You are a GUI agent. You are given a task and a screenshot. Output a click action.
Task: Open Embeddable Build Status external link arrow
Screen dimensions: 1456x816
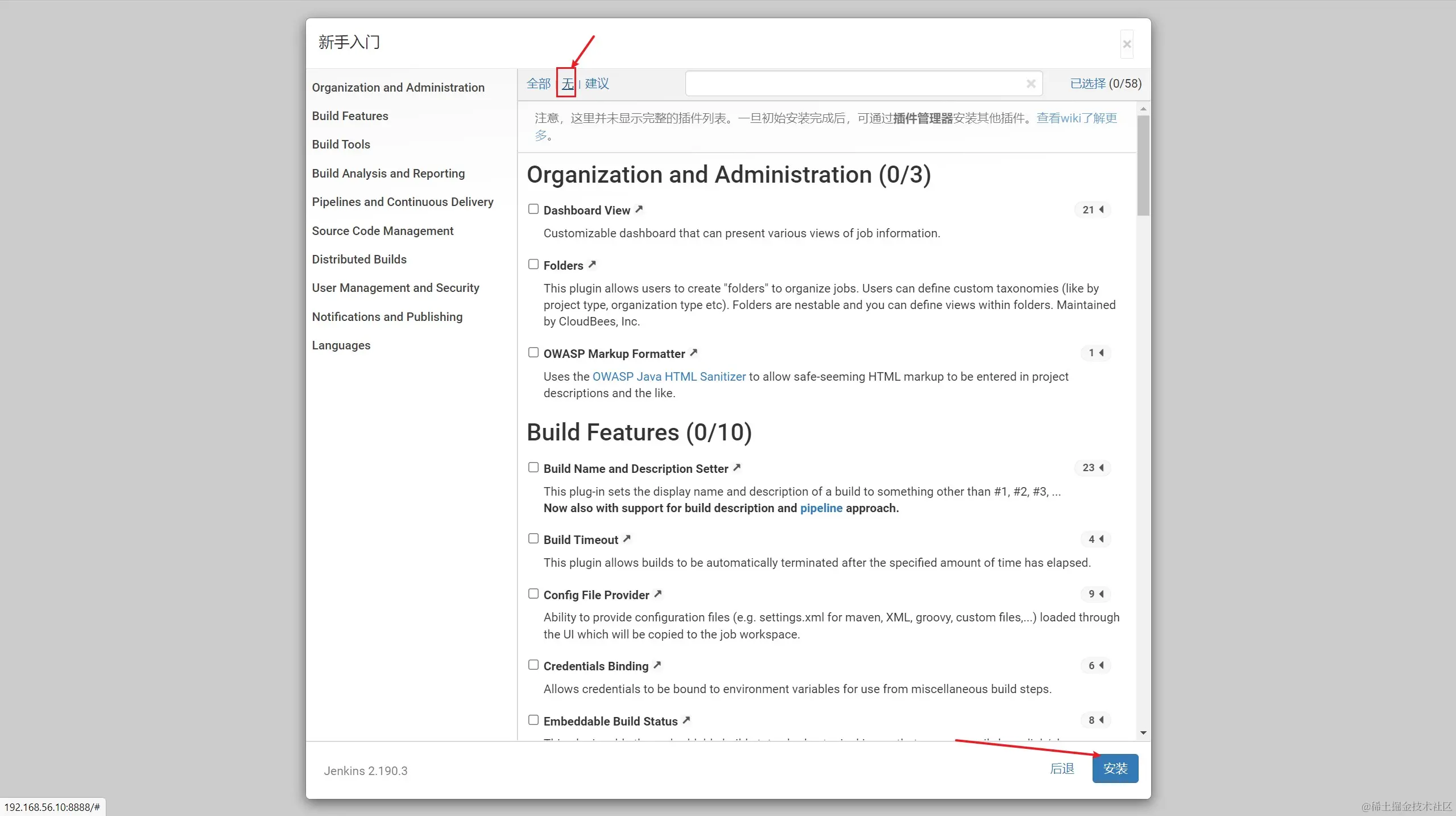(x=686, y=720)
